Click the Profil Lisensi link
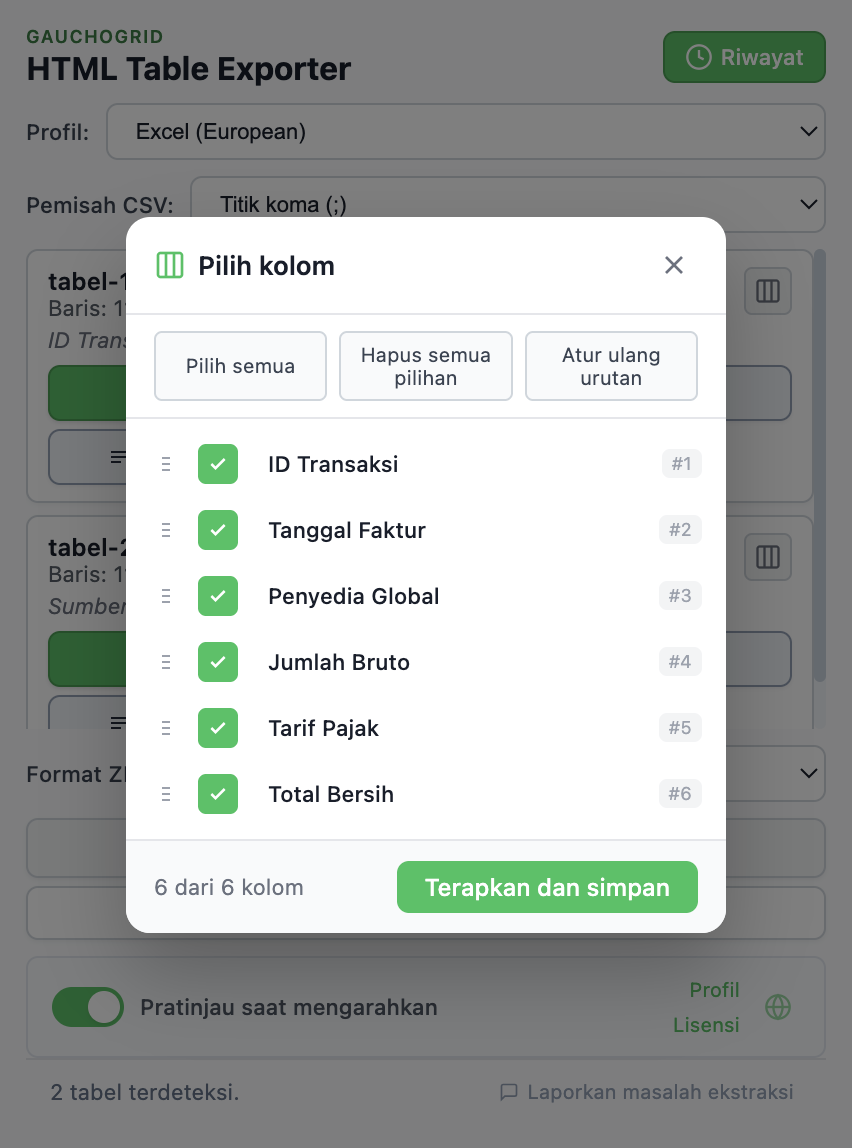 (712, 1007)
